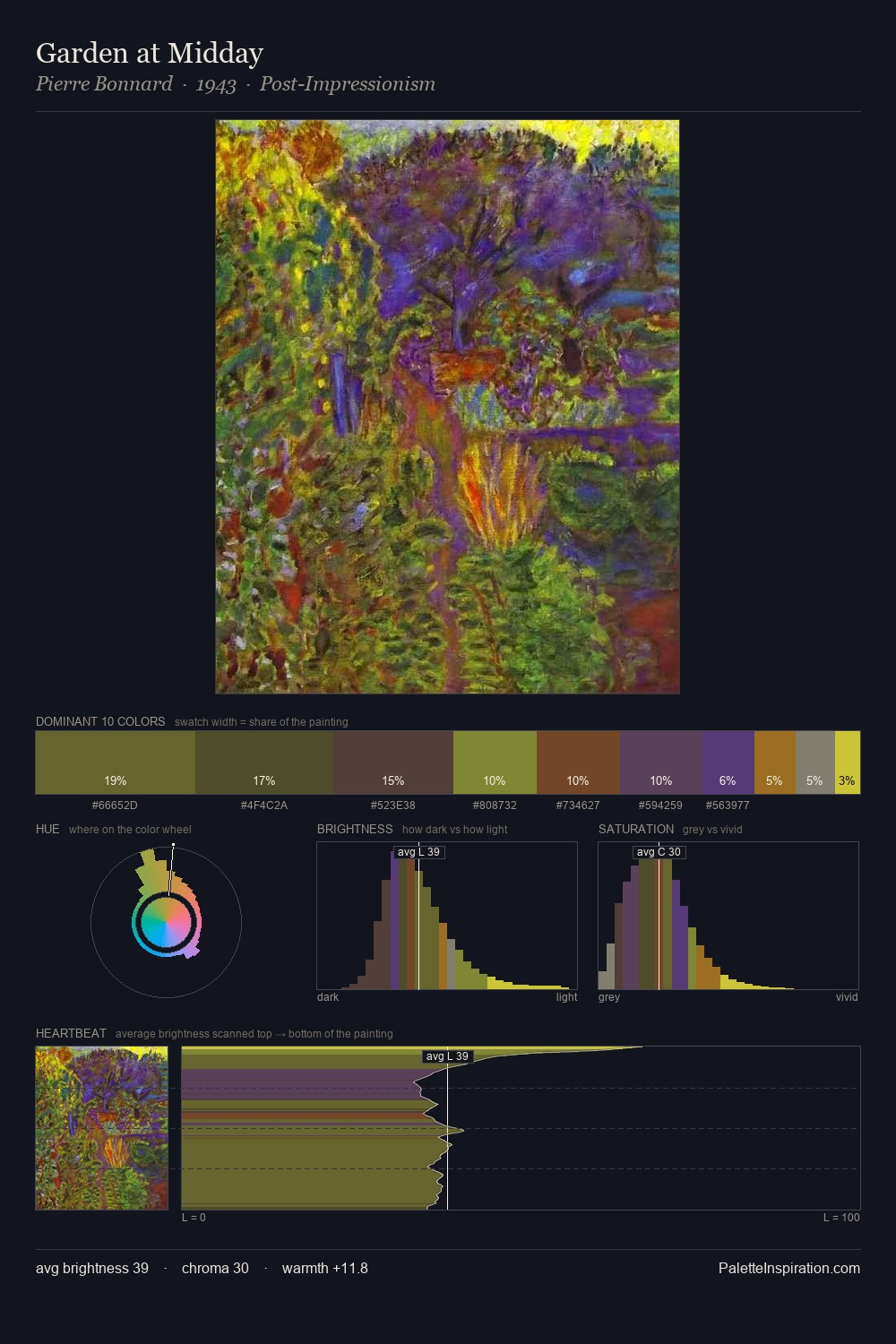
Task: Click the Garden at Midday title
Action: click(150, 53)
